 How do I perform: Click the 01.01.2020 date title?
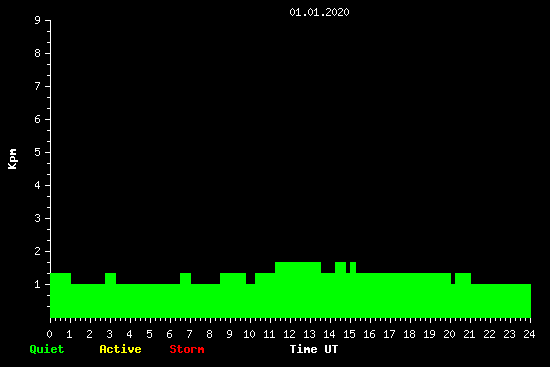point(319,12)
